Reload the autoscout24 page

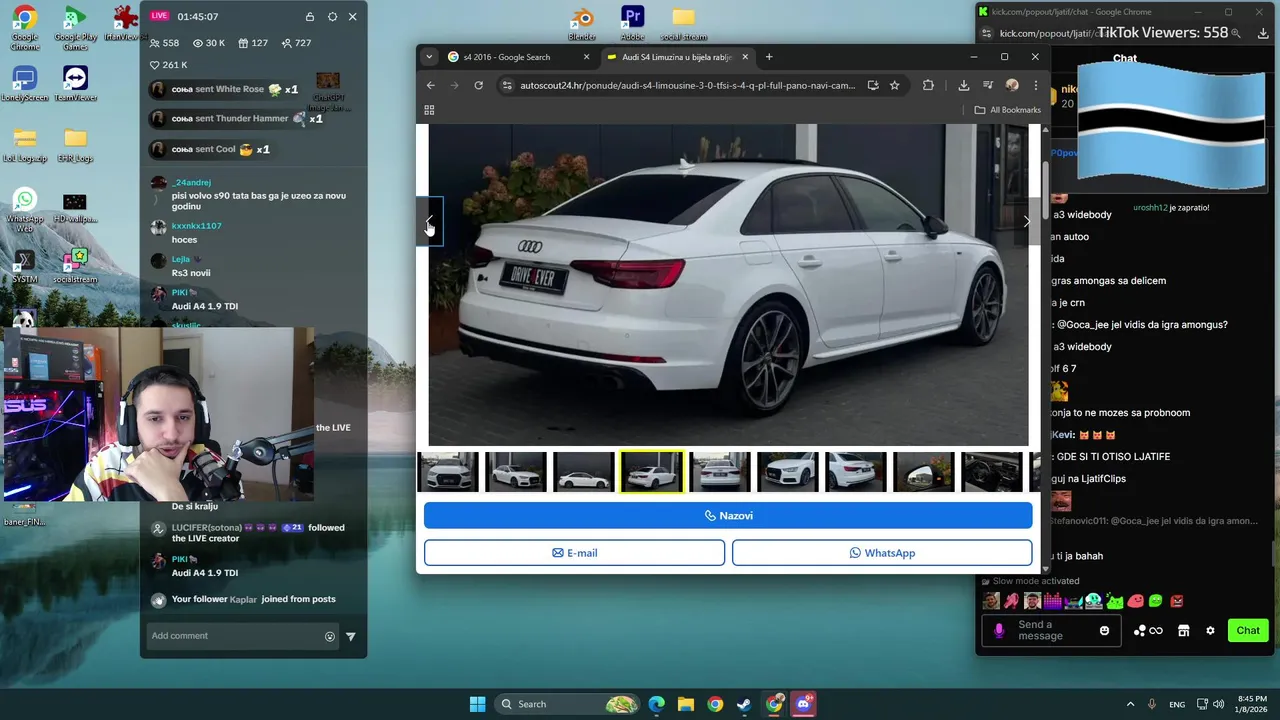pyautogui.click(x=479, y=85)
